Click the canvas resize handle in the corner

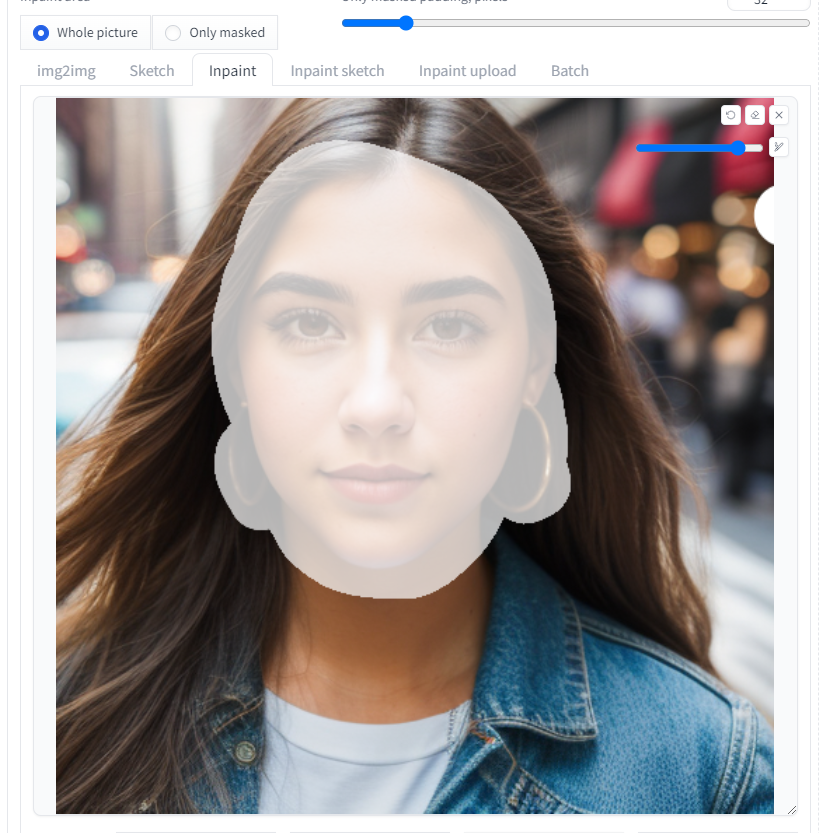click(x=792, y=810)
